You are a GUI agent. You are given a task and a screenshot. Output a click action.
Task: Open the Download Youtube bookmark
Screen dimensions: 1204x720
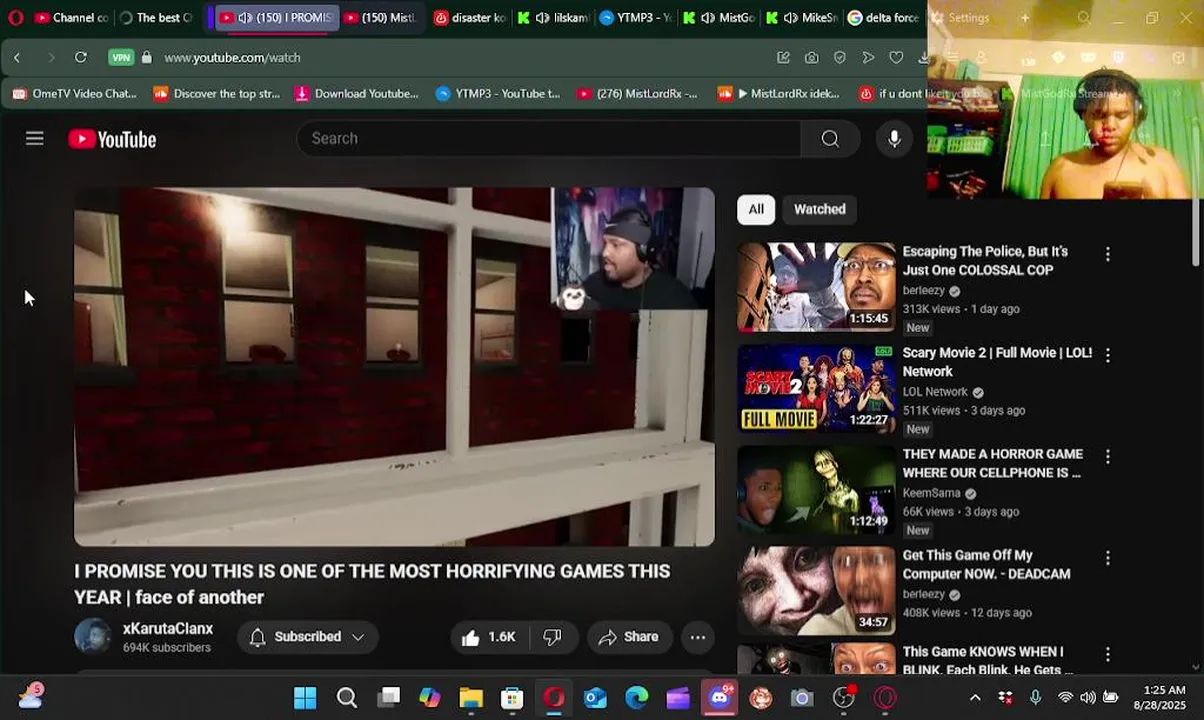coord(358,94)
